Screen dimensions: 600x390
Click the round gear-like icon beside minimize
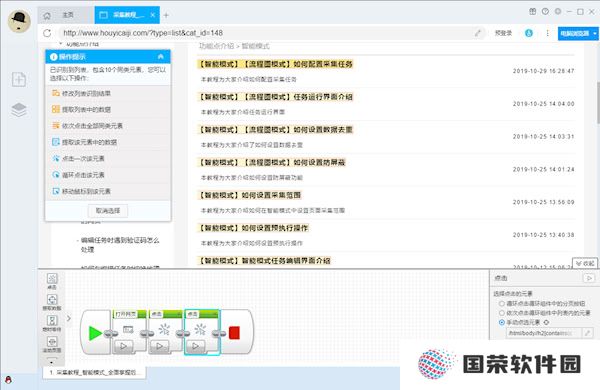coord(558,11)
